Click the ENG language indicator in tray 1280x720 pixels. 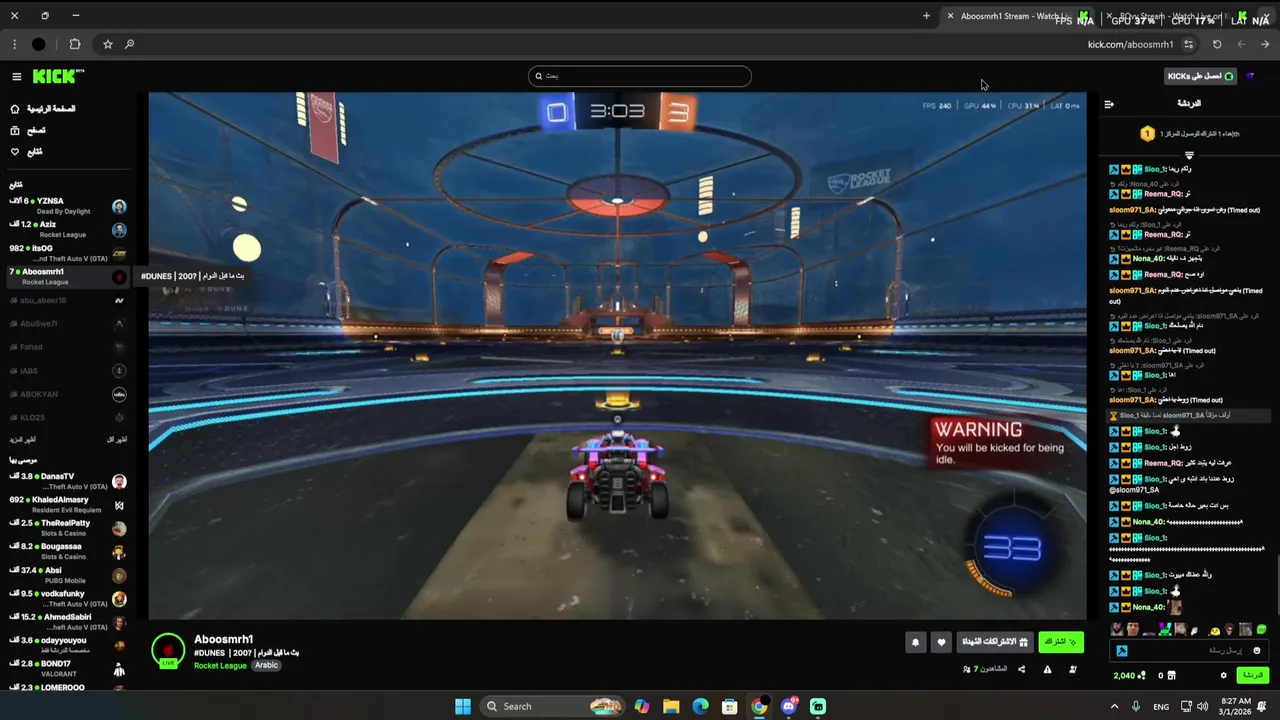click(x=1161, y=706)
